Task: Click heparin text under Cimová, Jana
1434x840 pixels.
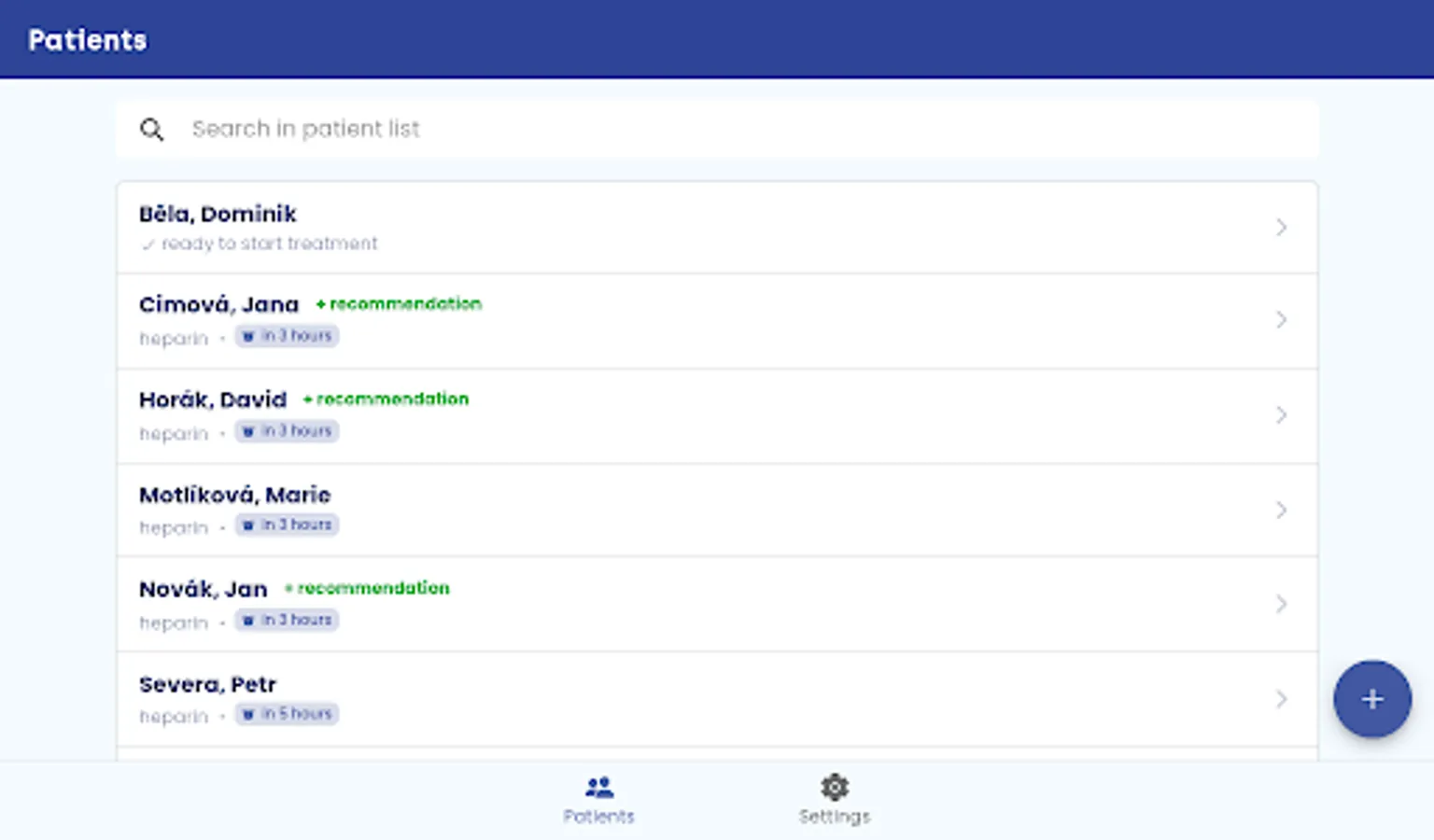Action: [x=174, y=338]
